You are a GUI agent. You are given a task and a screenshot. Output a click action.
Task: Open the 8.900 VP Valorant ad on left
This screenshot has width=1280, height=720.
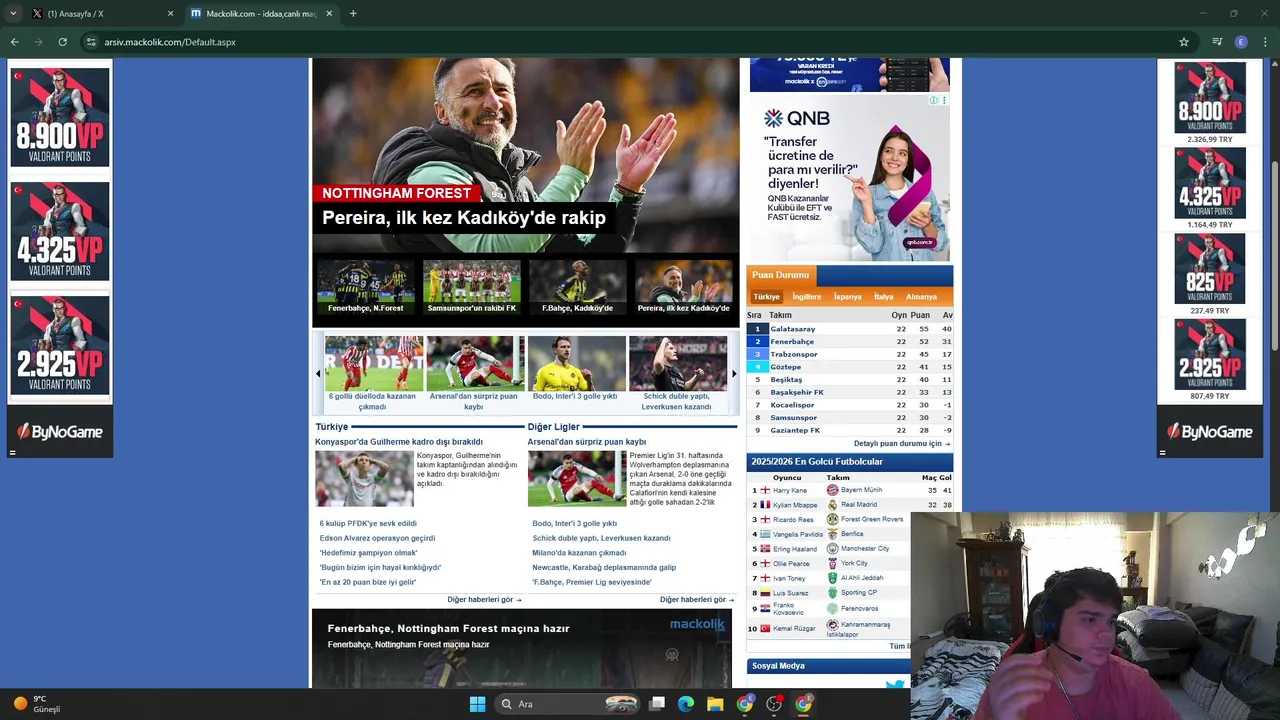(60, 117)
